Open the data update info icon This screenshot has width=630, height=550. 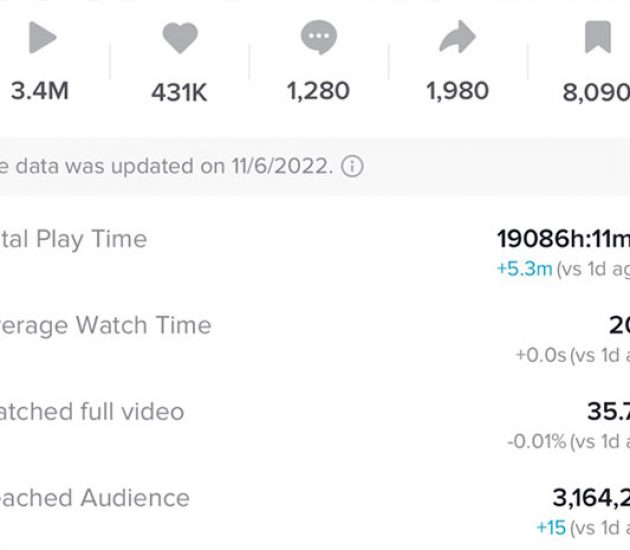click(352, 166)
